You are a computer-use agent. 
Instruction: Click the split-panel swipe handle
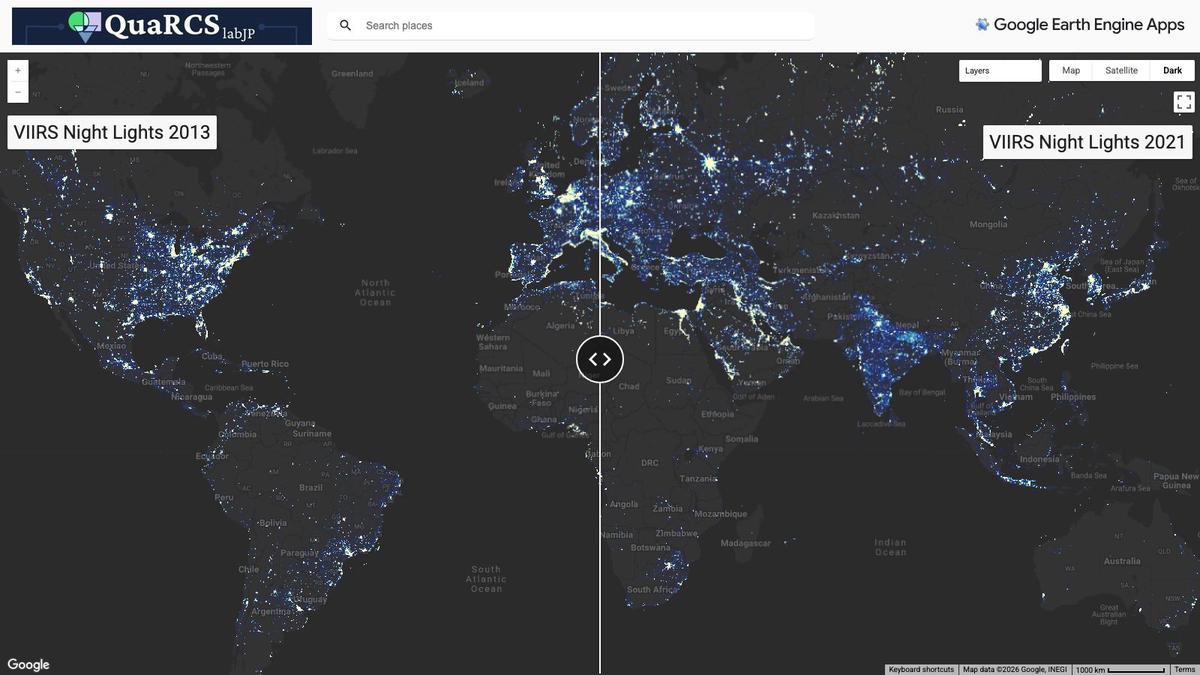600,359
